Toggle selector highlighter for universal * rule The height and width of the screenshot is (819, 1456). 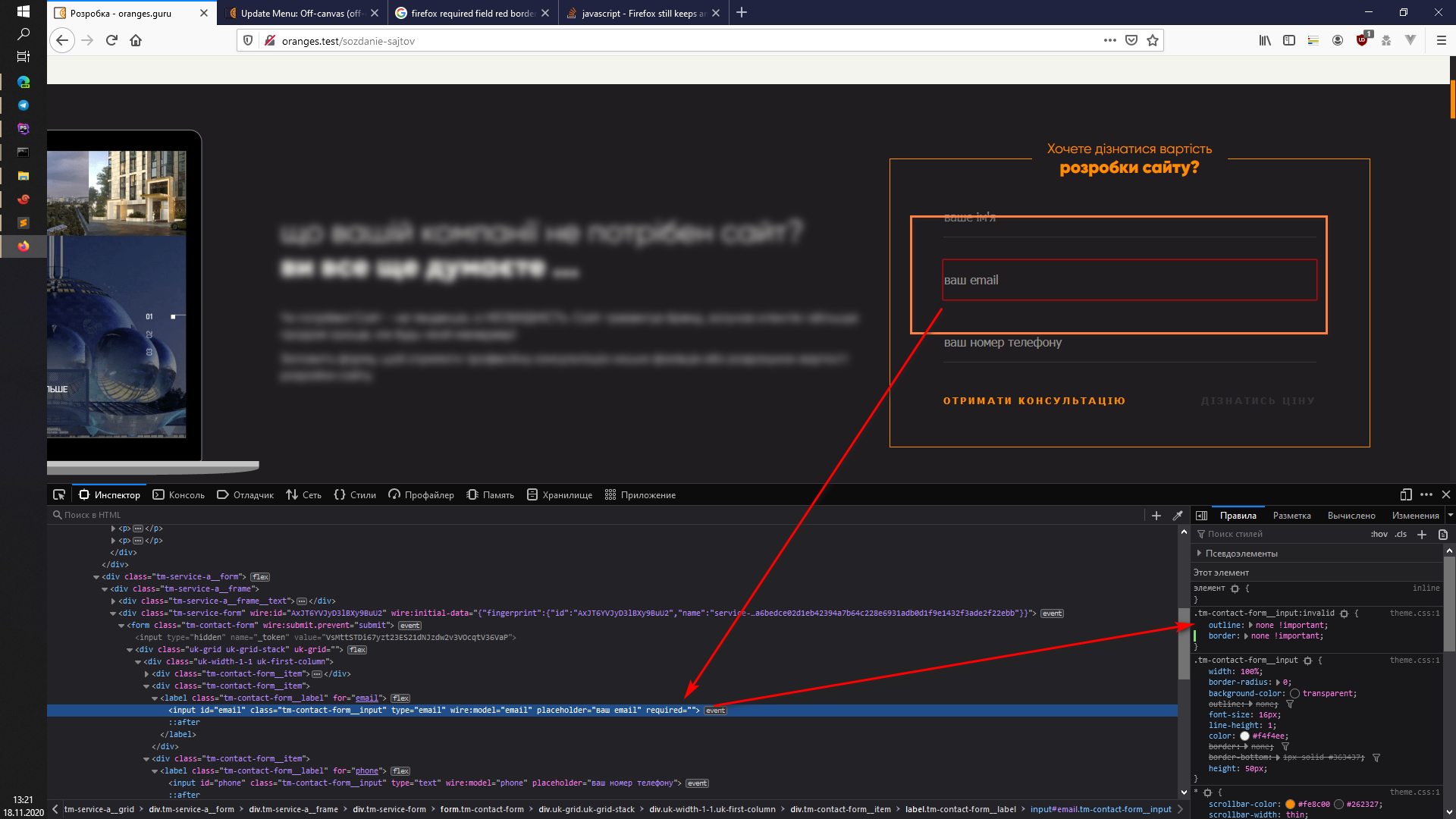[1207, 792]
